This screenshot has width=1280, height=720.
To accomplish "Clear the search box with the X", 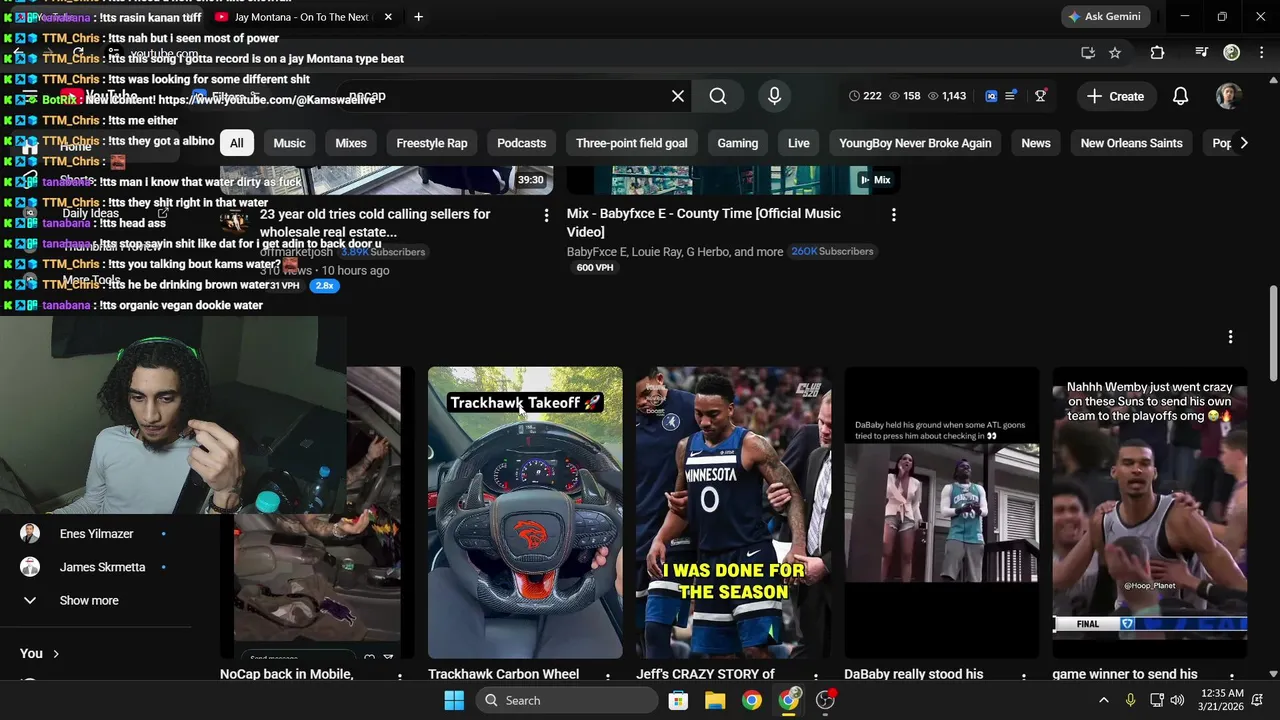I will click(678, 96).
